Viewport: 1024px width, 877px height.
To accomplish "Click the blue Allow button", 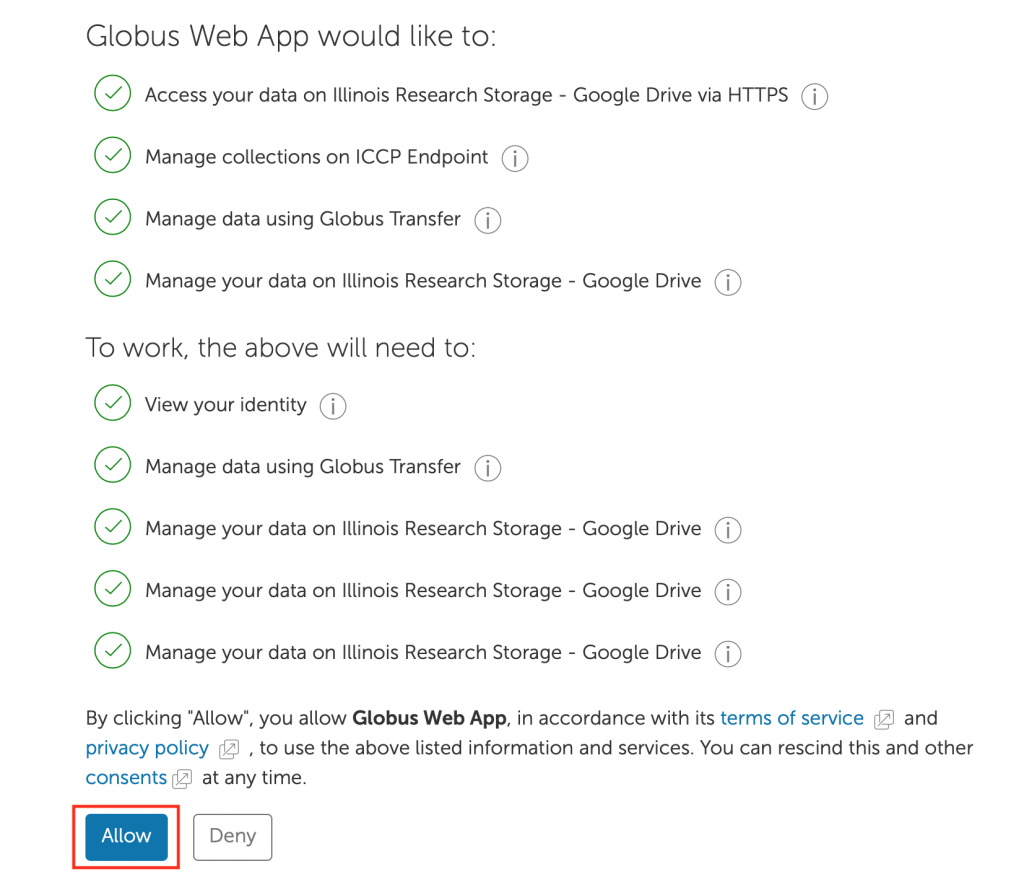I will click(126, 837).
